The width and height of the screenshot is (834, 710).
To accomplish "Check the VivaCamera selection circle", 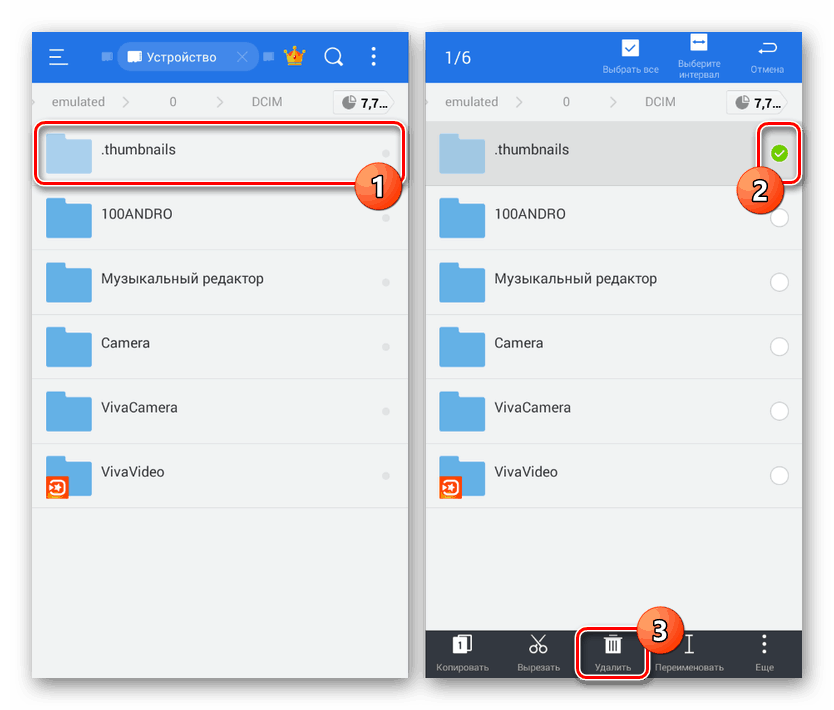I will pyautogui.click(x=779, y=411).
